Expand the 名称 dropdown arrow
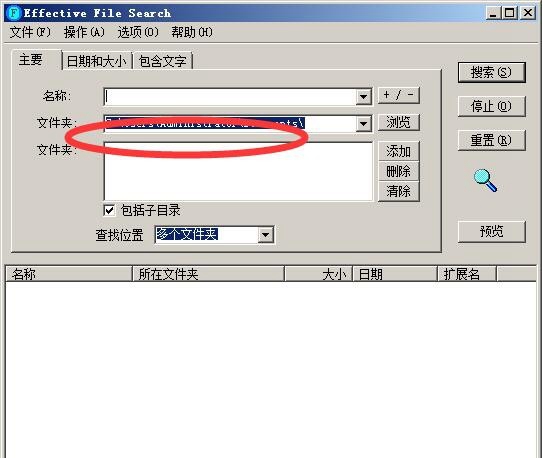 [363, 96]
